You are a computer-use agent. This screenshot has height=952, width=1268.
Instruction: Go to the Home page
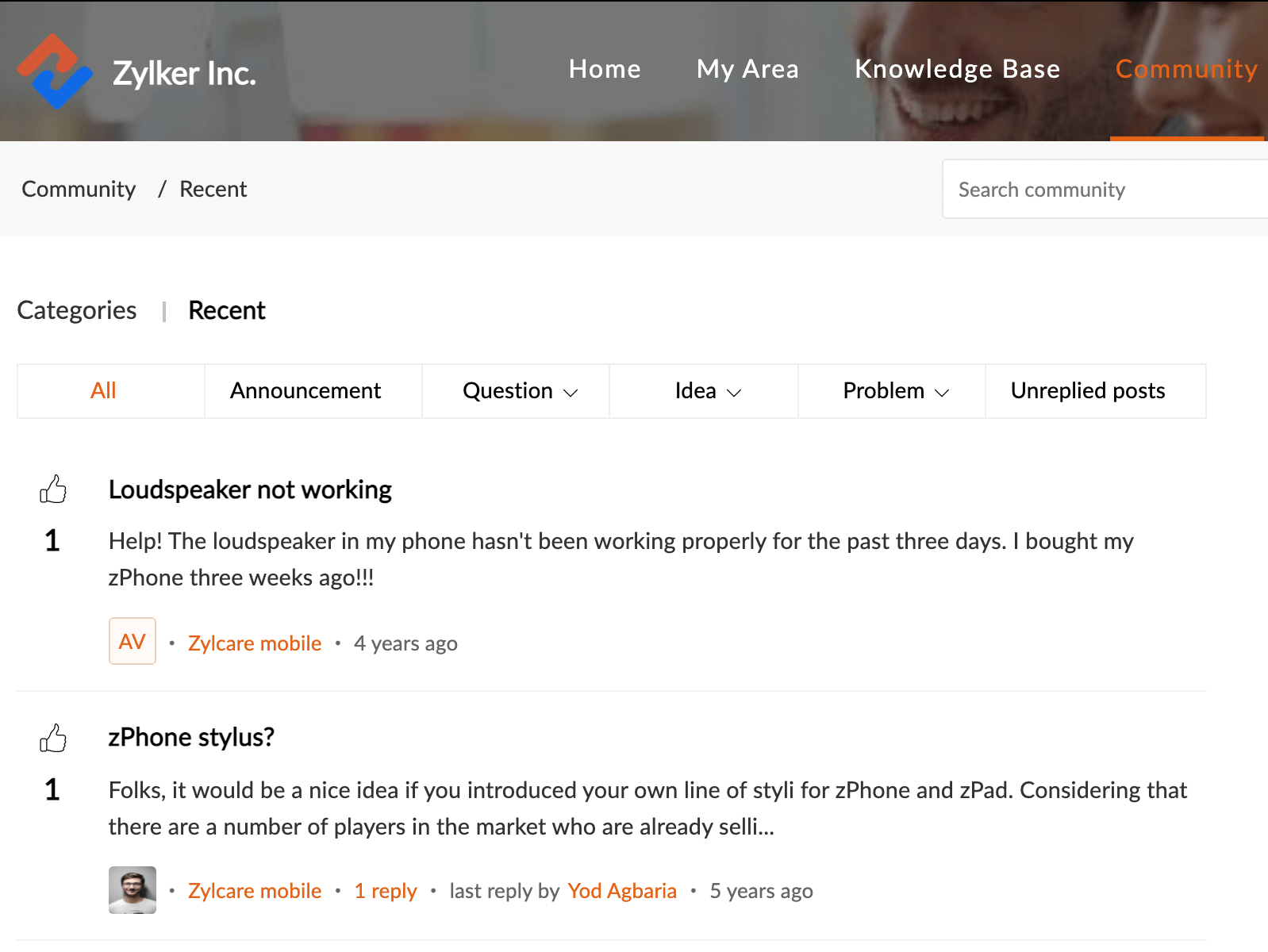(x=605, y=69)
